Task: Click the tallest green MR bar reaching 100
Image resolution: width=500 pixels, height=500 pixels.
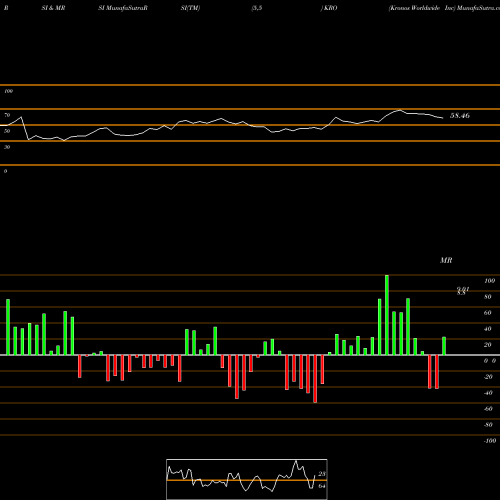Action: (387, 315)
